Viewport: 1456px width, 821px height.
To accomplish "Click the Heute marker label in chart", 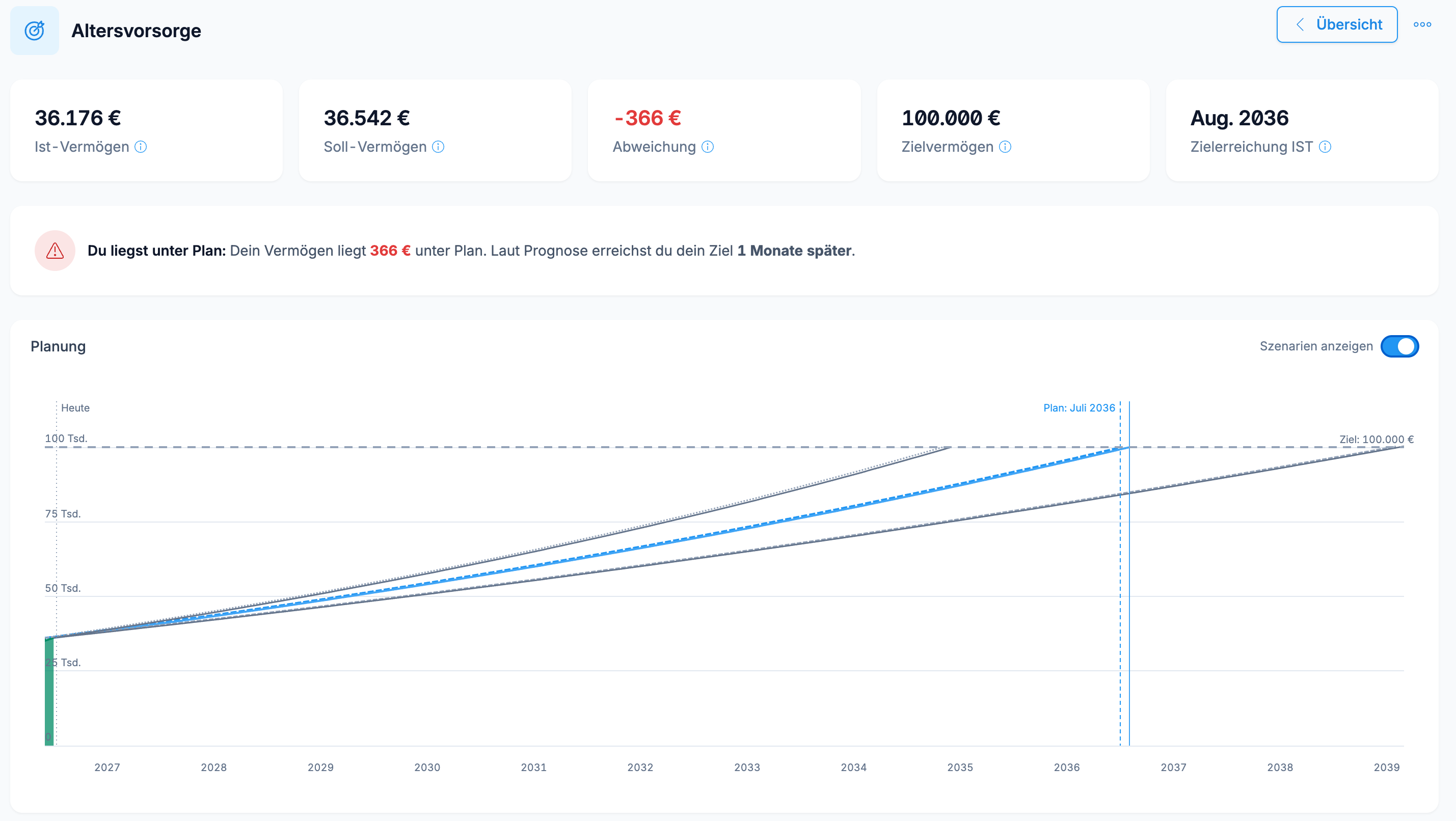I will coord(75,408).
